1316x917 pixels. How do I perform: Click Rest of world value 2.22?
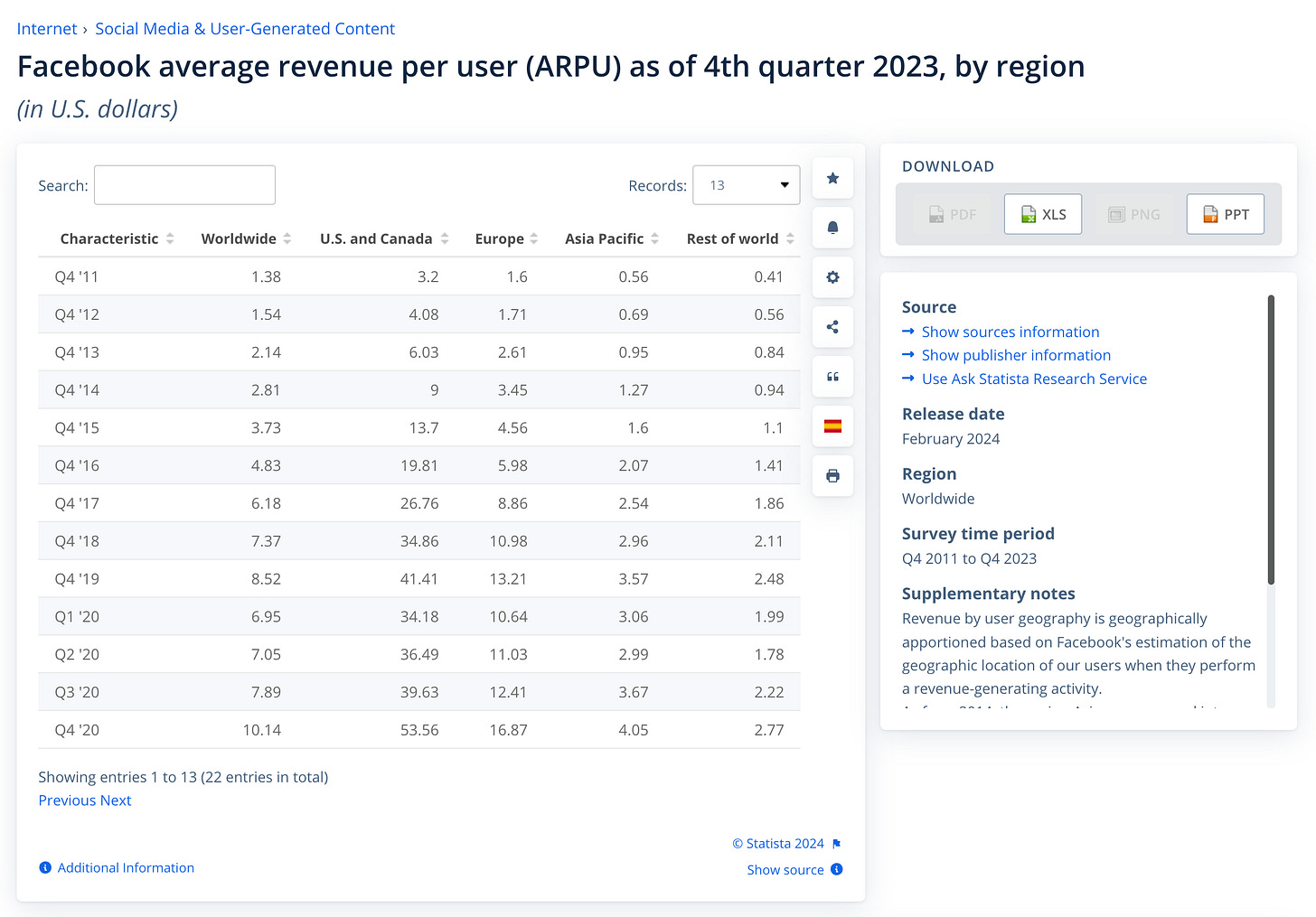pyautogui.click(x=769, y=692)
